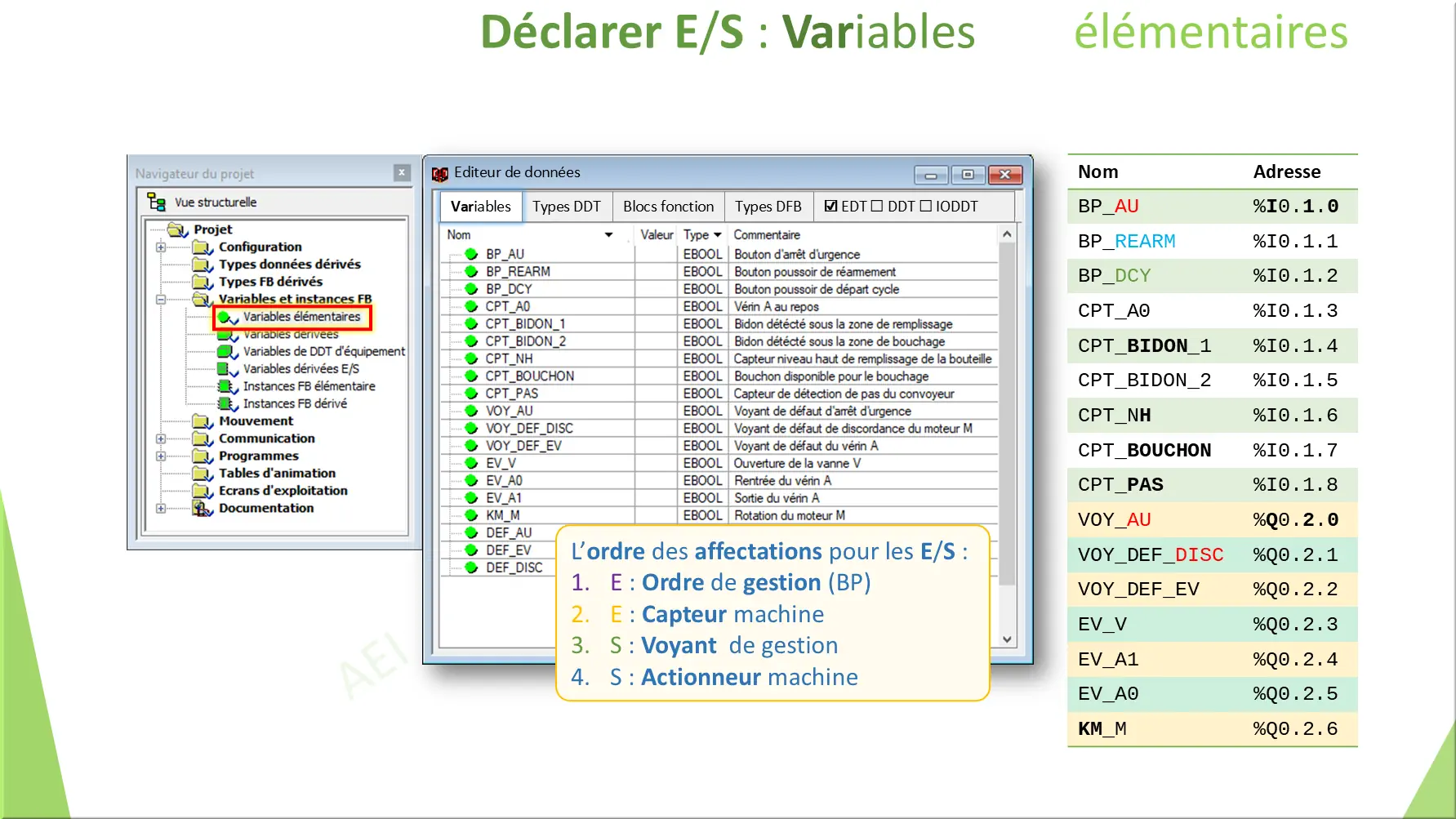Image resolution: width=1456 pixels, height=819 pixels.
Task: Click the Configuration folder icon
Action: [202, 247]
